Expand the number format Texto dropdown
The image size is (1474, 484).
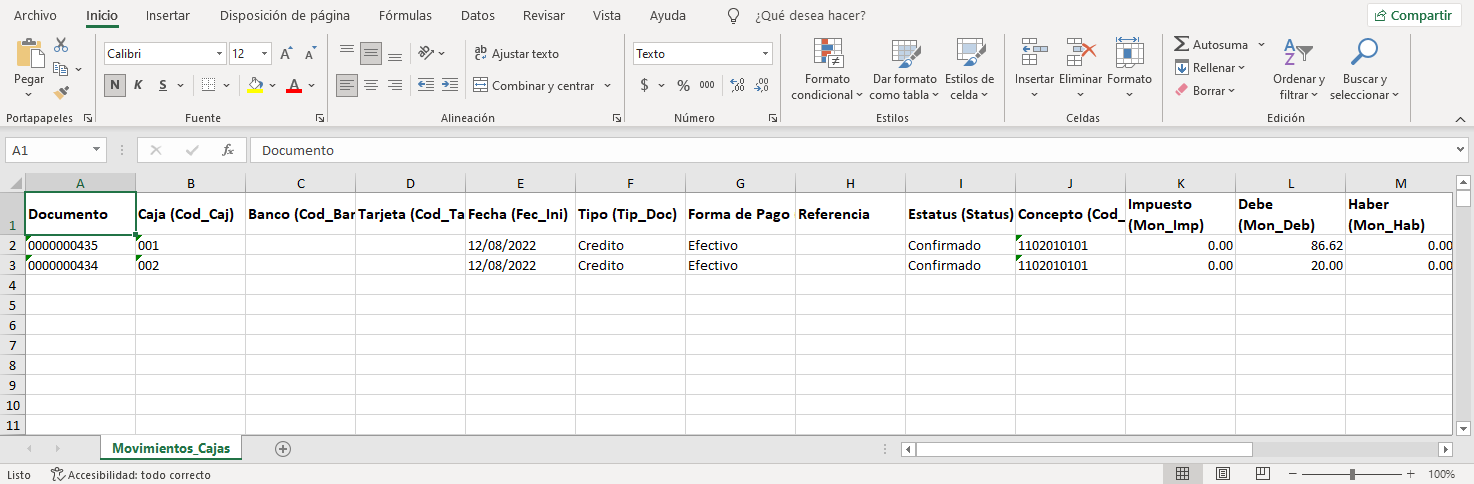765,54
